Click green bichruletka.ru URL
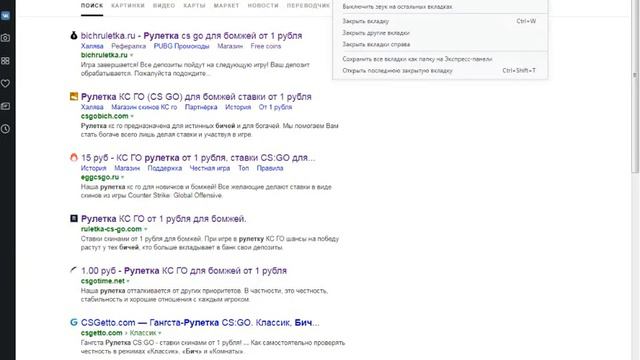The height and width of the screenshot is (360, 640). 104,55
